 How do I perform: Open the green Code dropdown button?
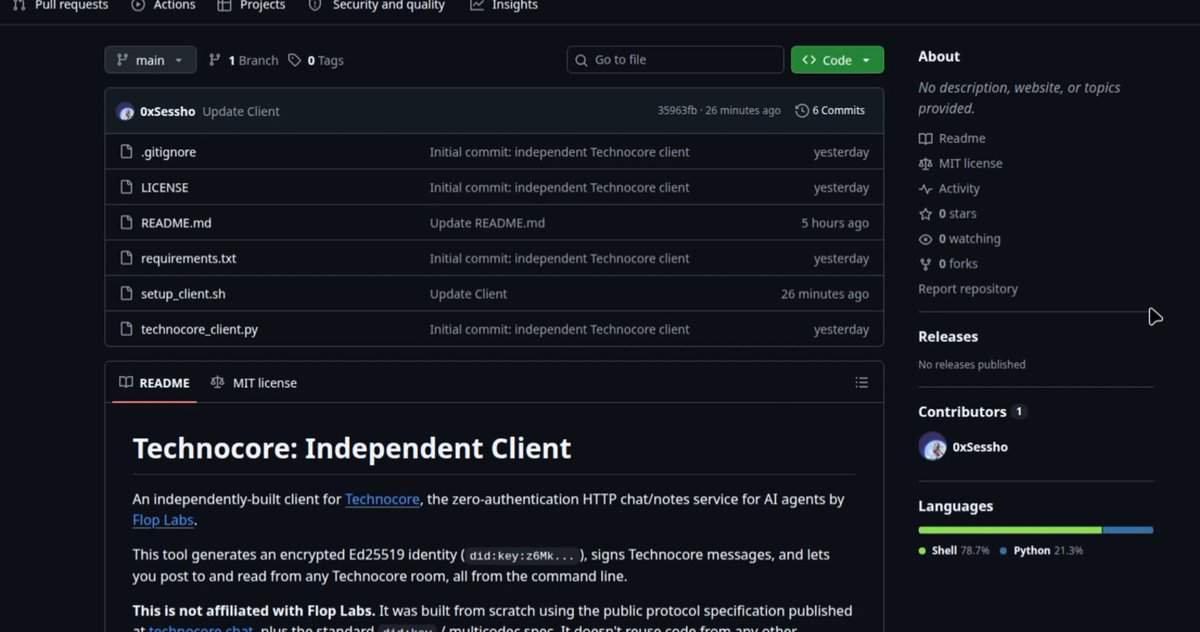[837, 60]
